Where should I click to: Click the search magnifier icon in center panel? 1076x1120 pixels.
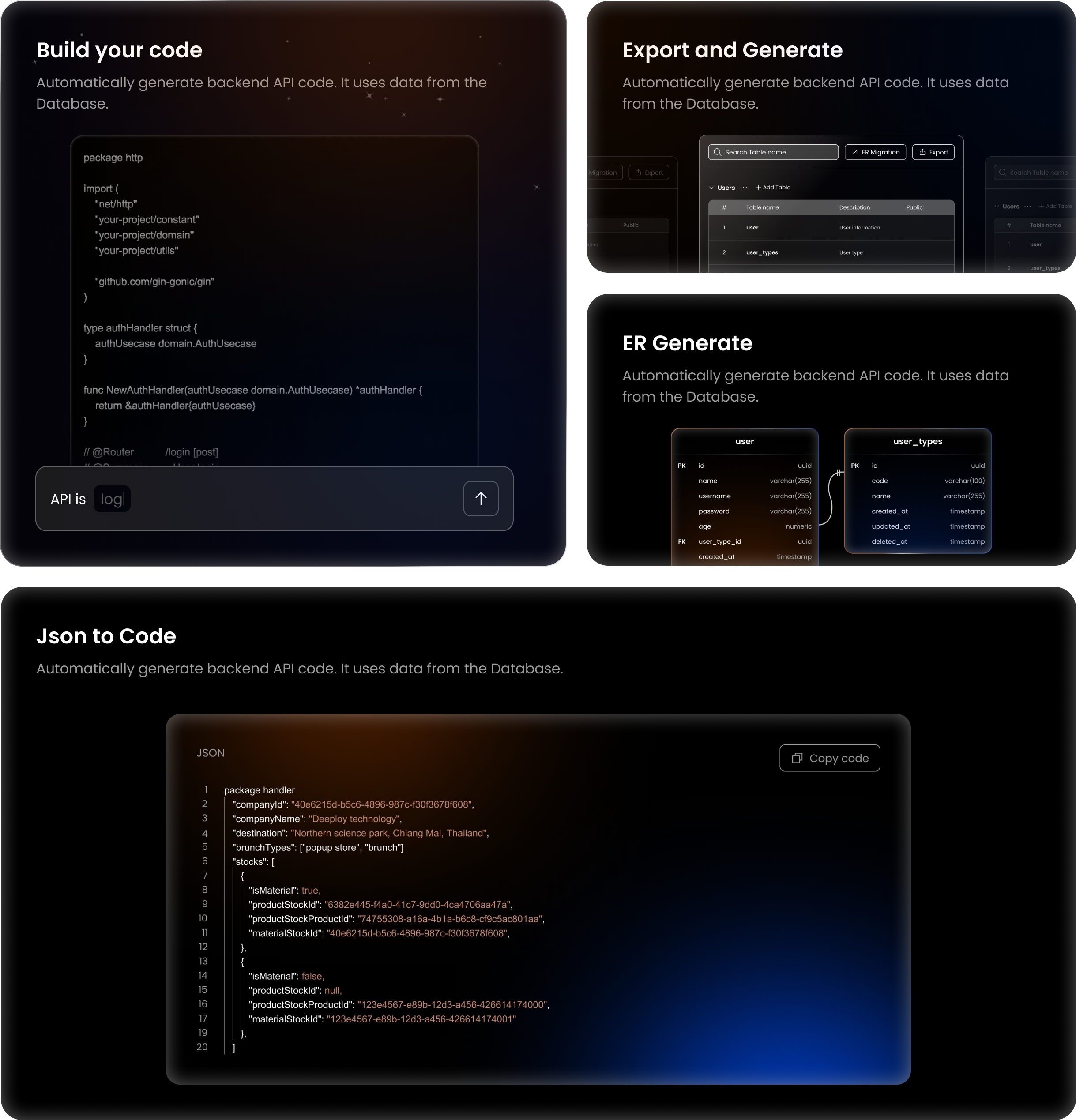[x=717, y=152]
